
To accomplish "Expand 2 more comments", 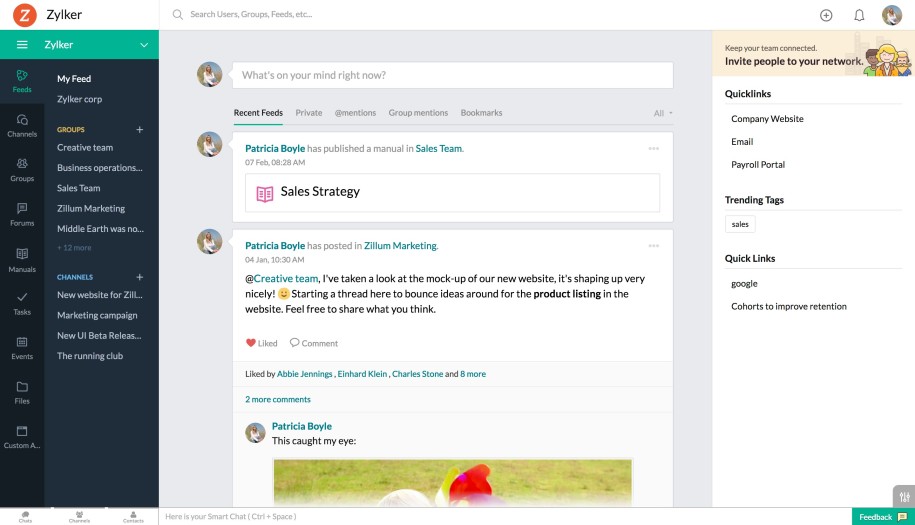I will click(x=278, y=400).
